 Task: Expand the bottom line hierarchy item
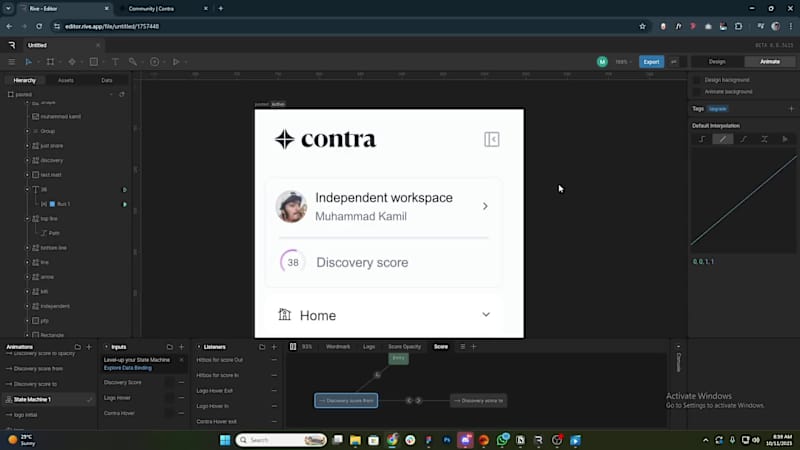point(28,248)
